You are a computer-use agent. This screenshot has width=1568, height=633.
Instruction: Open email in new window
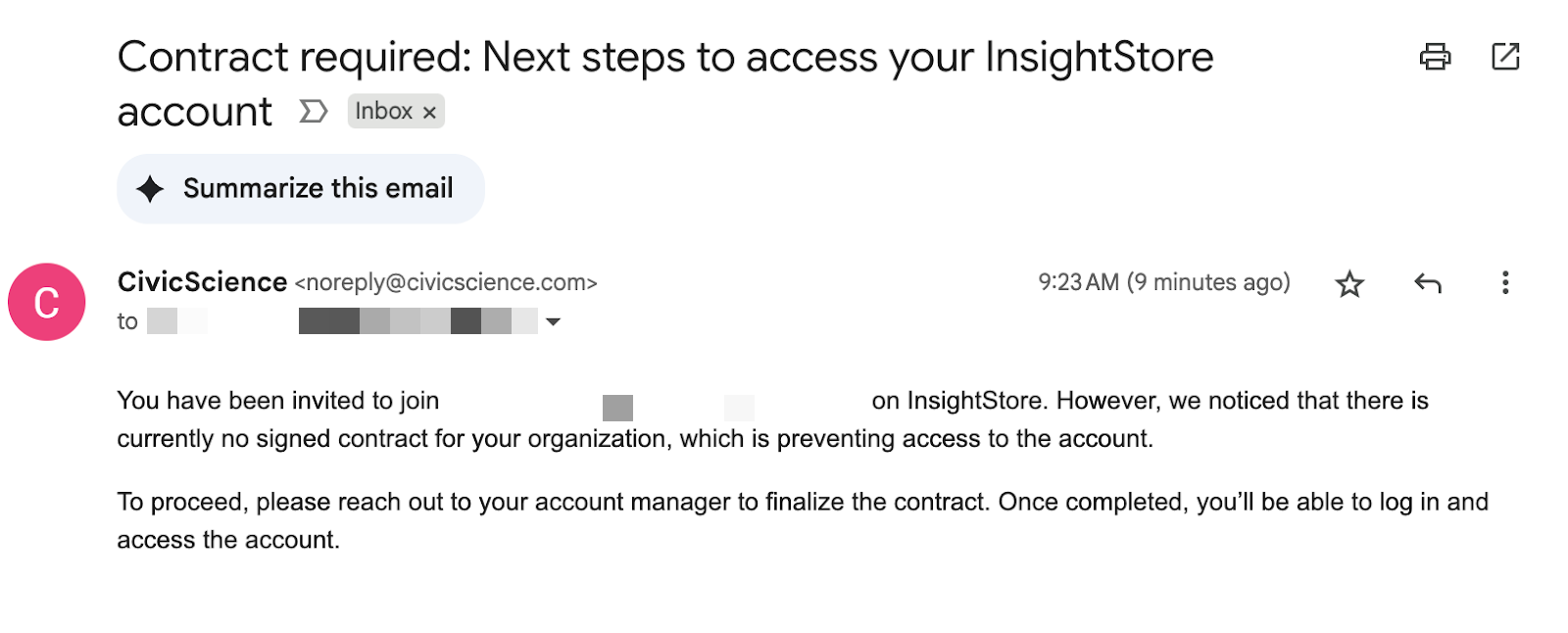click(1505, 57)
